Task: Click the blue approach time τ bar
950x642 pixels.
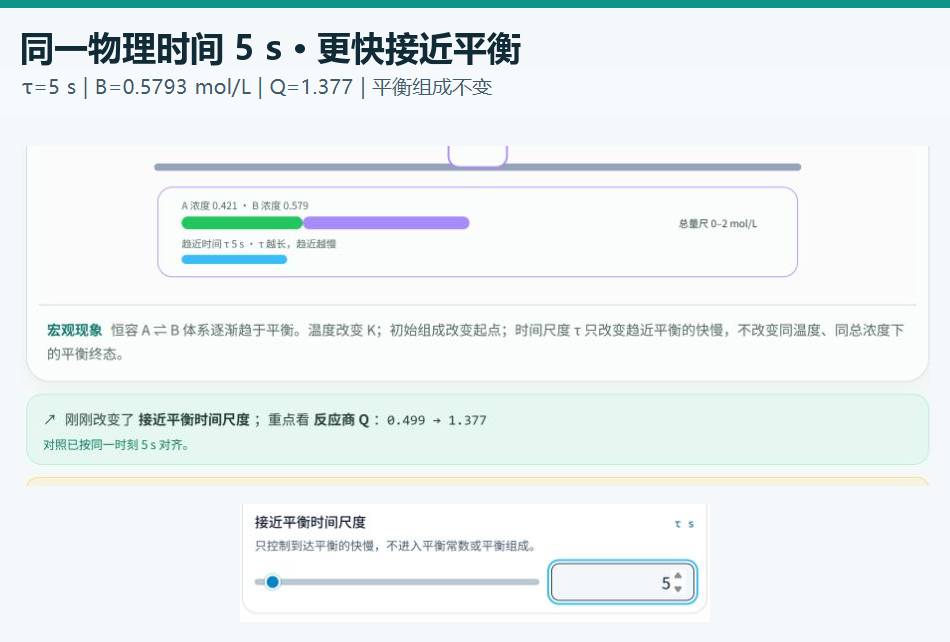Action: [234, 260]
